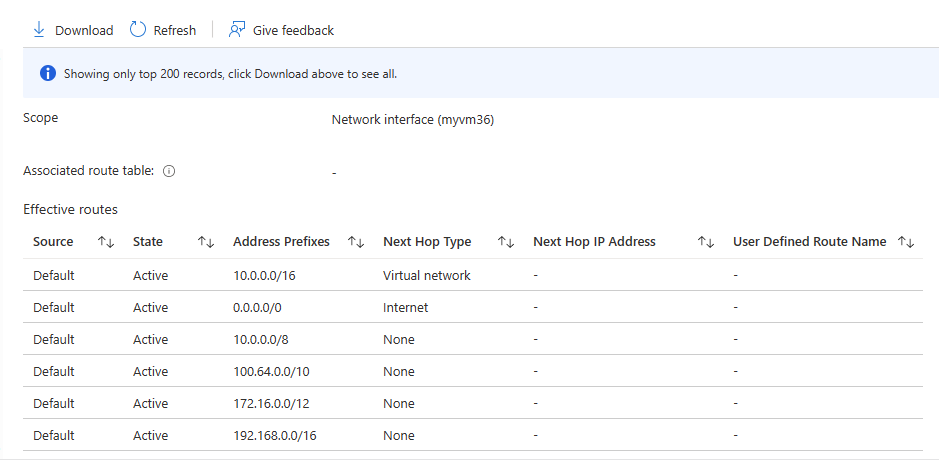939x460 pixels.
Task: Click the Give feedback person icon
Action: click(x=237, y=30)
